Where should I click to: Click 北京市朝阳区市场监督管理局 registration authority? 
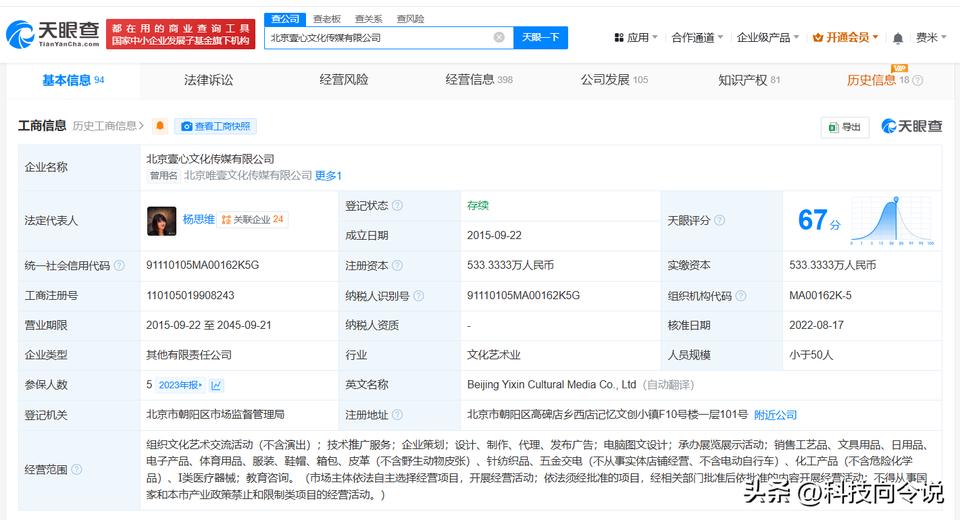pos(215,415)
